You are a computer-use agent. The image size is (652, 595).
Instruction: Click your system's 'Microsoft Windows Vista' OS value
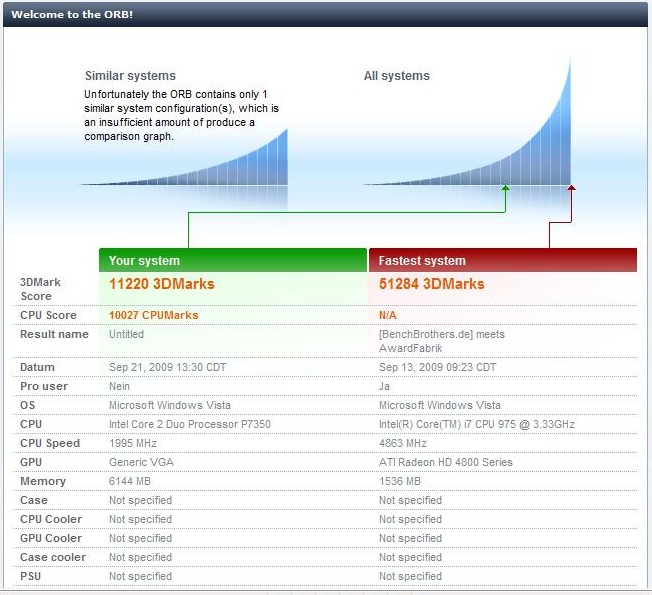[x=170, y=405]
